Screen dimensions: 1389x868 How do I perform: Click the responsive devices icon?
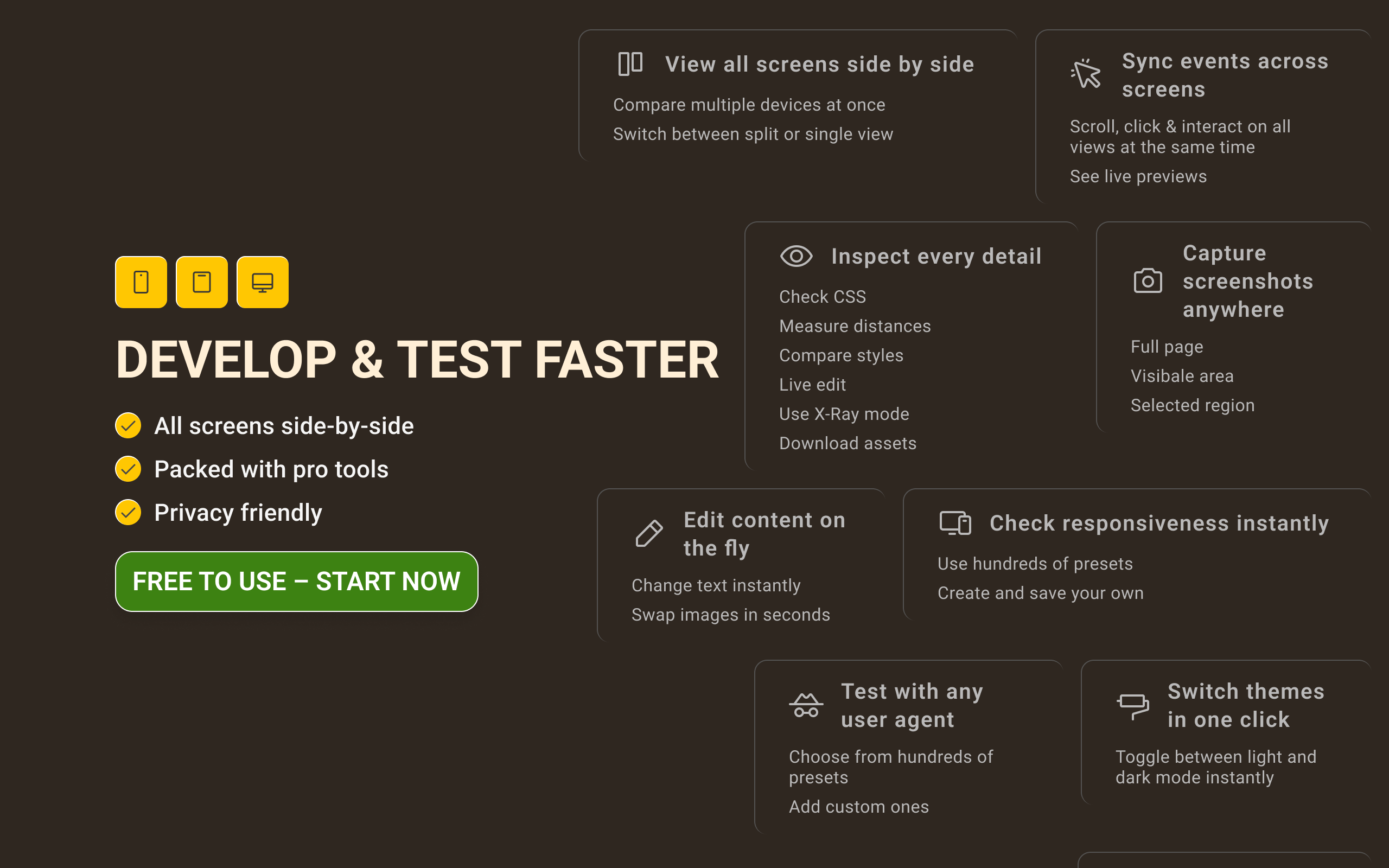tap(954, 523)
